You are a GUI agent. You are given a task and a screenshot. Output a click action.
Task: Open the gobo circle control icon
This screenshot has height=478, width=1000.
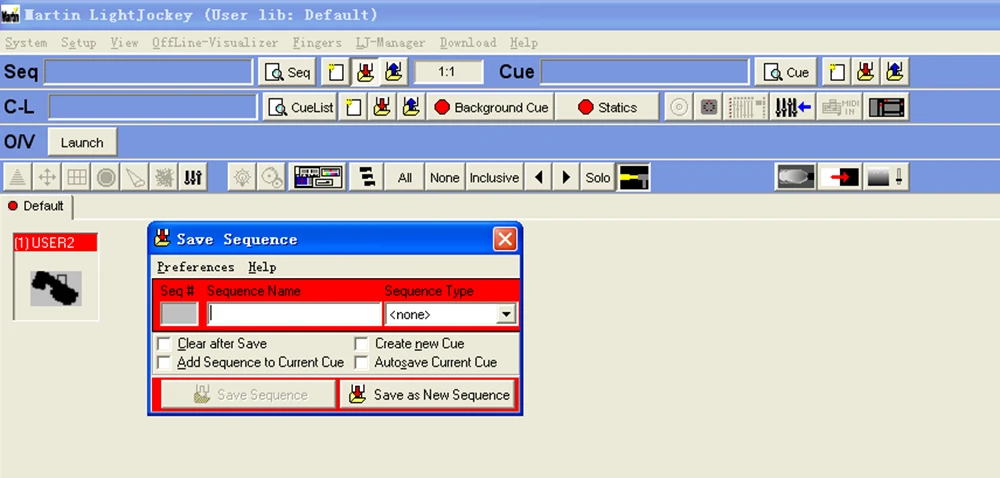[x=106, y=177]
